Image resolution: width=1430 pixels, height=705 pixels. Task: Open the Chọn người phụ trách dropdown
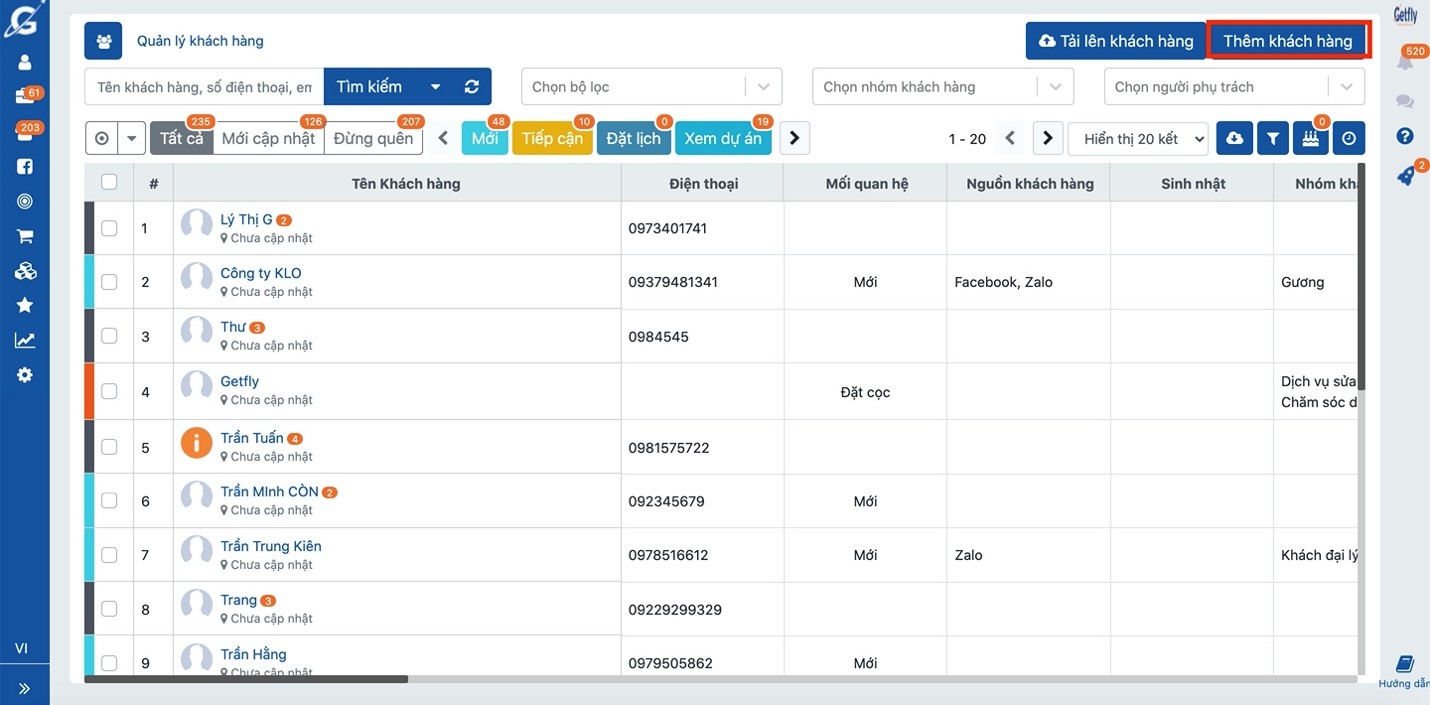(1233, 87)
